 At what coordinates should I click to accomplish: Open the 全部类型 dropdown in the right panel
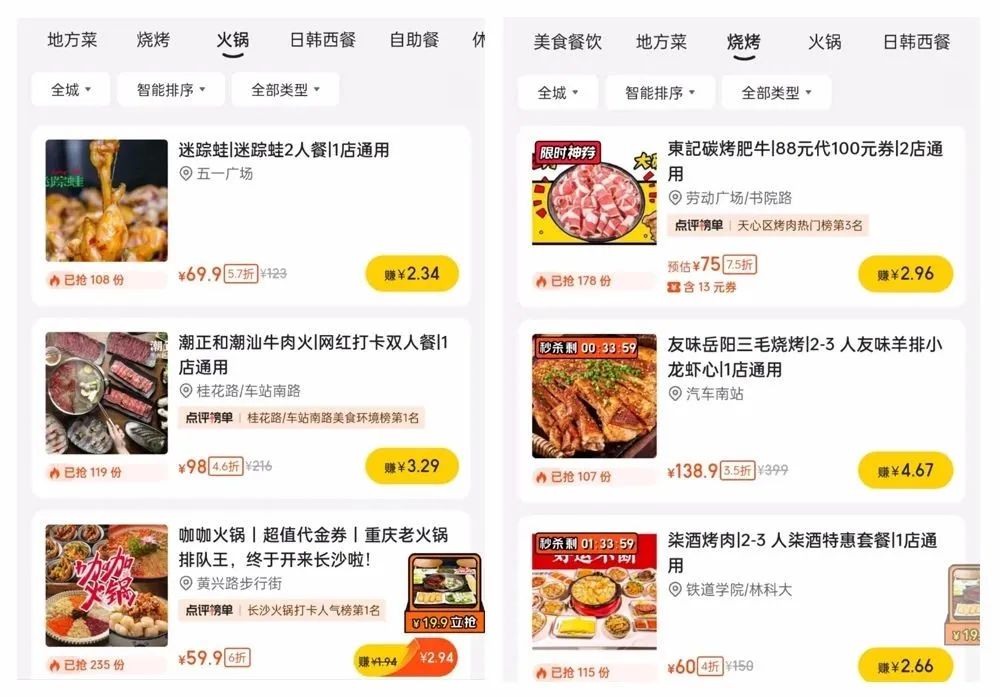click(776, 93)
